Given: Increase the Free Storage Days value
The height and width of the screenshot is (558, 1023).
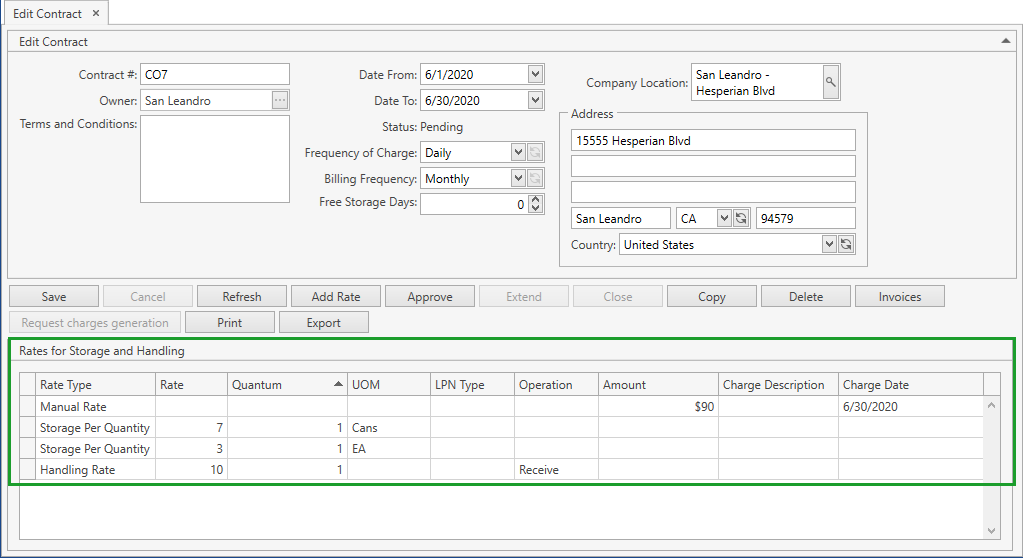Looking at the screenshot, I should (535, 199).
